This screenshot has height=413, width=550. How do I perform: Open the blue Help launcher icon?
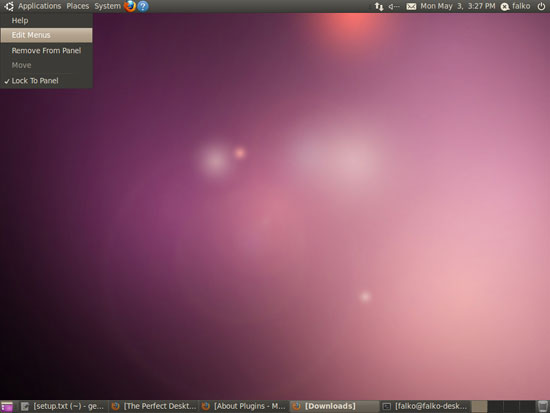click(143, 6)
